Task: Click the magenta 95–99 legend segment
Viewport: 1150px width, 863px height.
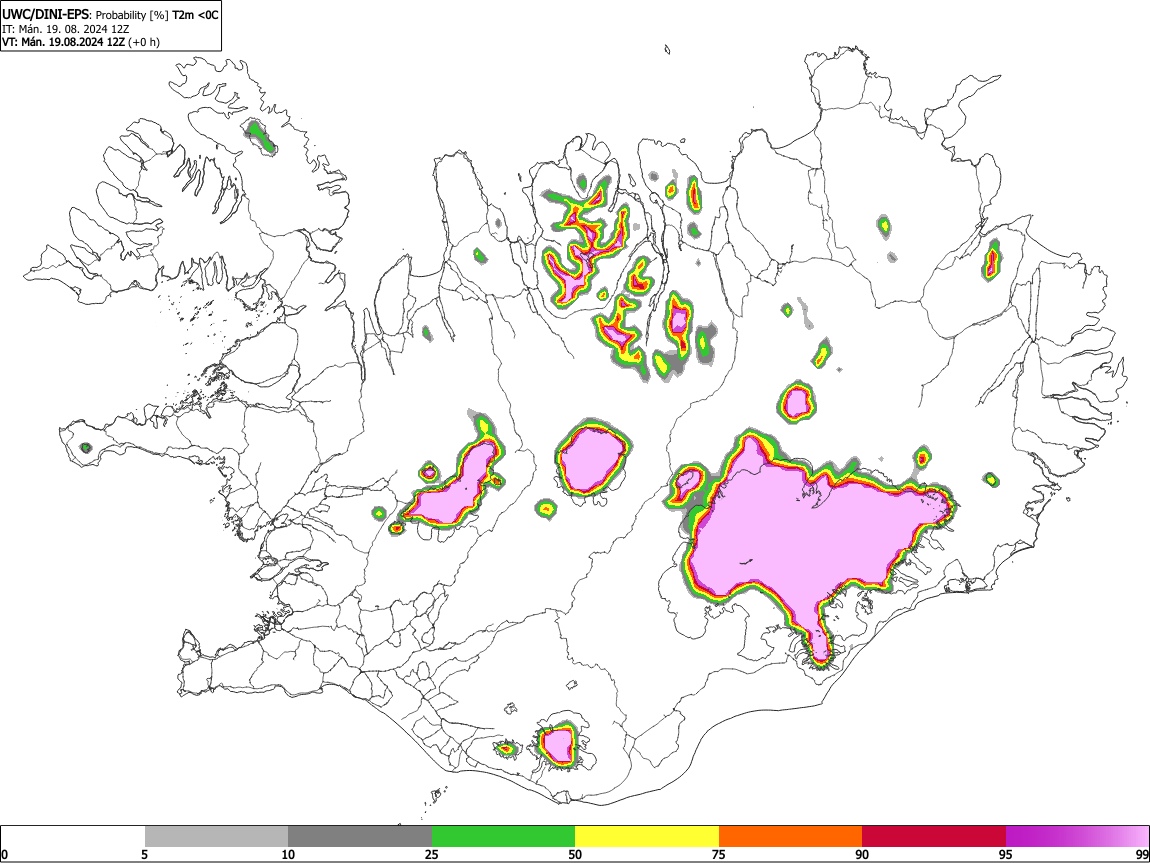Action: (x=1077, y=837)
